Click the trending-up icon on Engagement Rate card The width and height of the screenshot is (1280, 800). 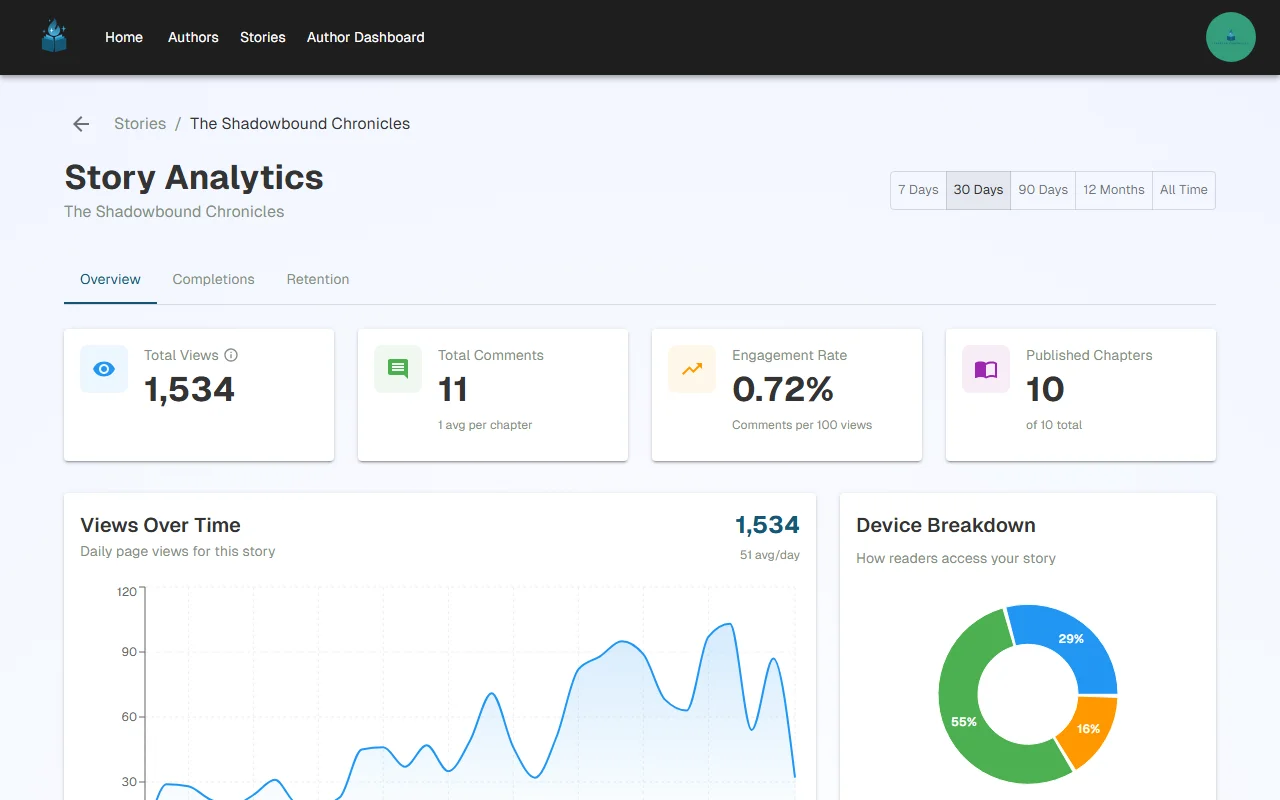pos(691,369)
